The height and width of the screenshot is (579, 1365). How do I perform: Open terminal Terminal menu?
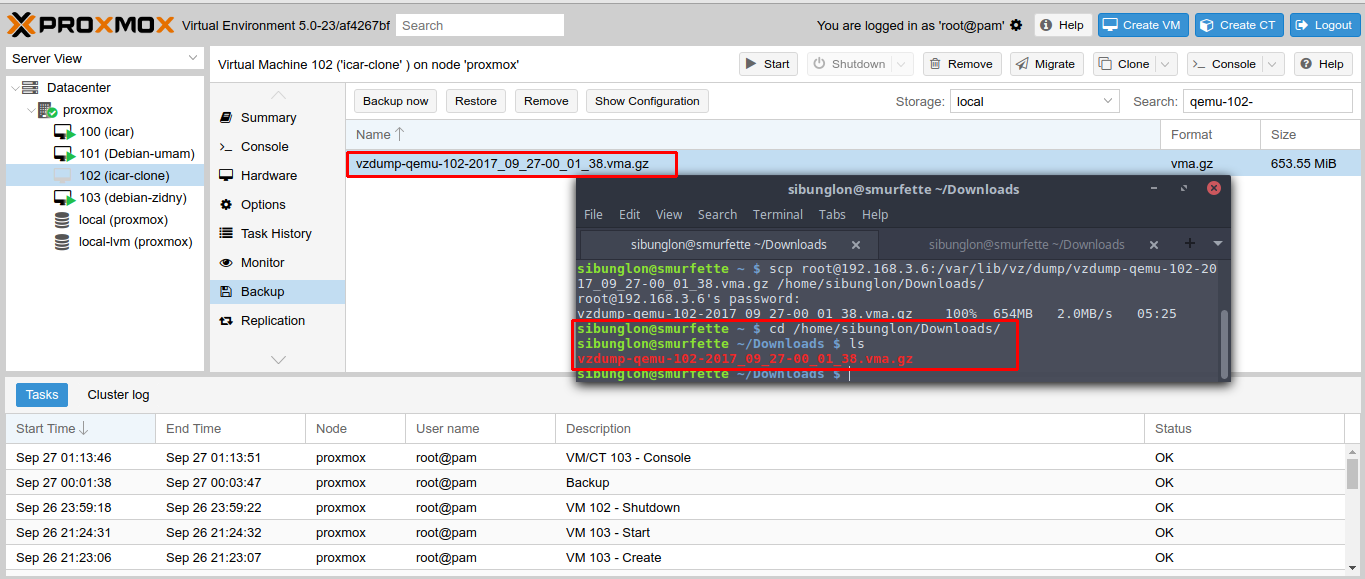tap(778, 214)
